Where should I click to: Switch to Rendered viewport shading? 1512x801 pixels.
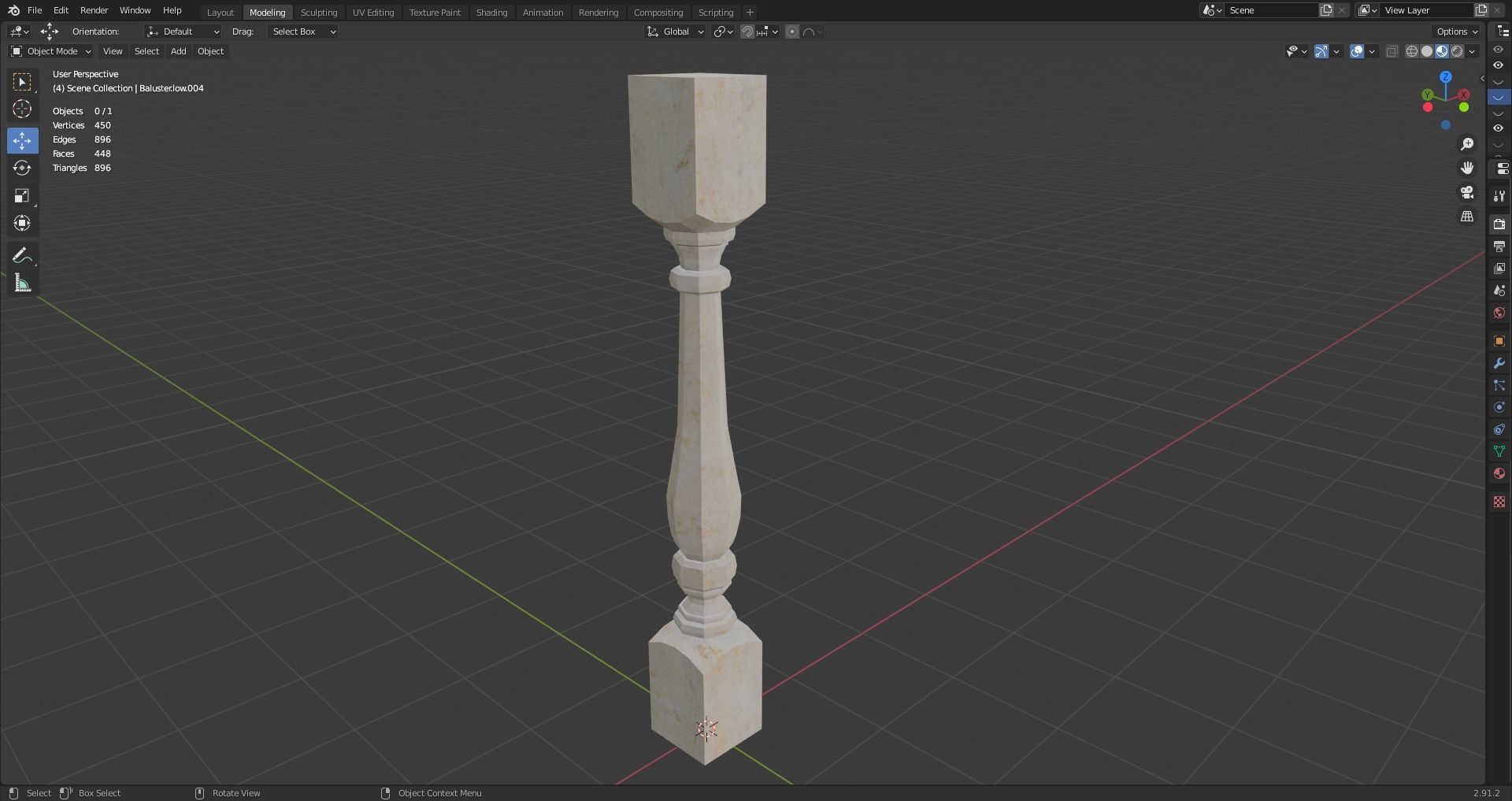click(1457, 51)
